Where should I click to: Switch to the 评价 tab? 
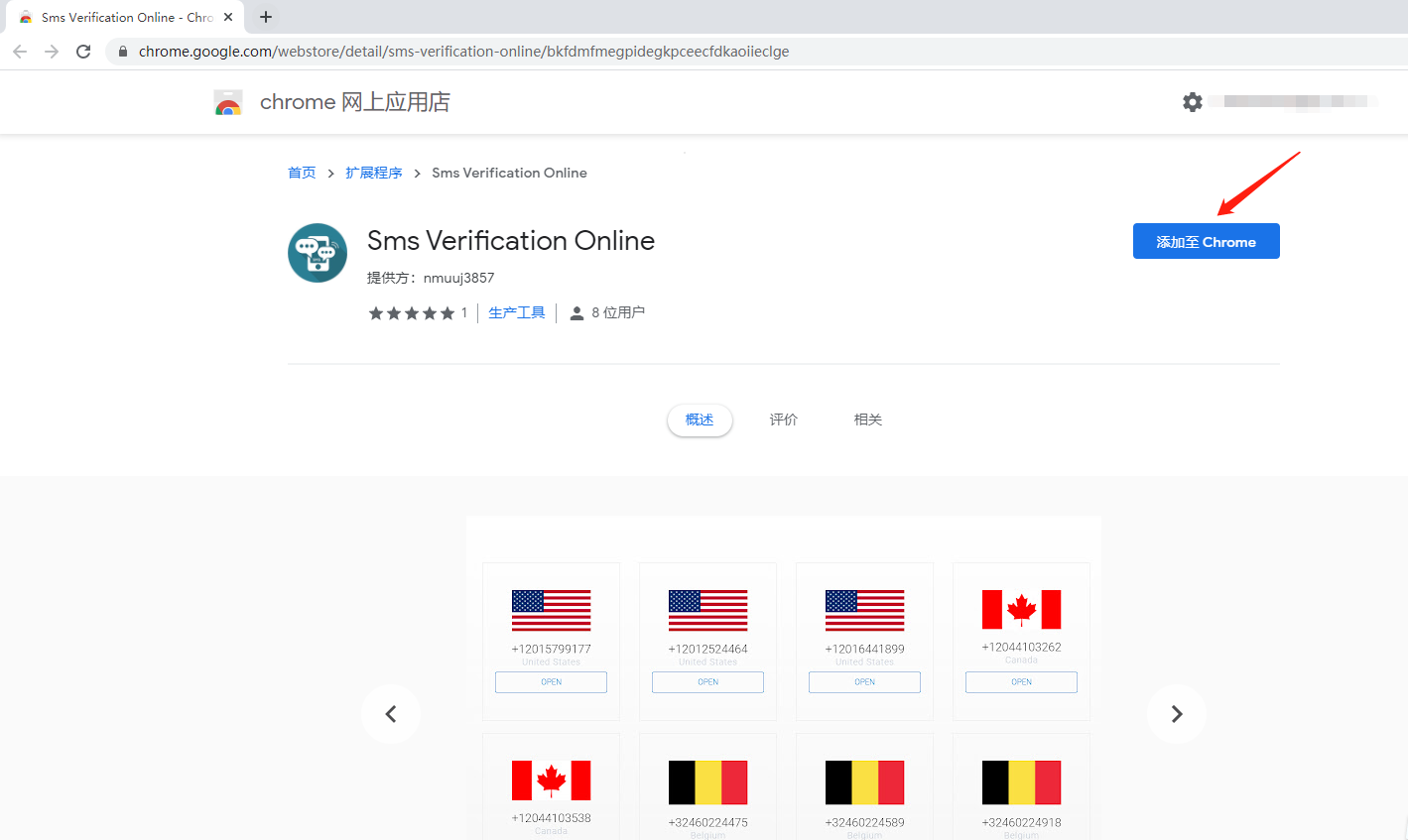(784, 420)
